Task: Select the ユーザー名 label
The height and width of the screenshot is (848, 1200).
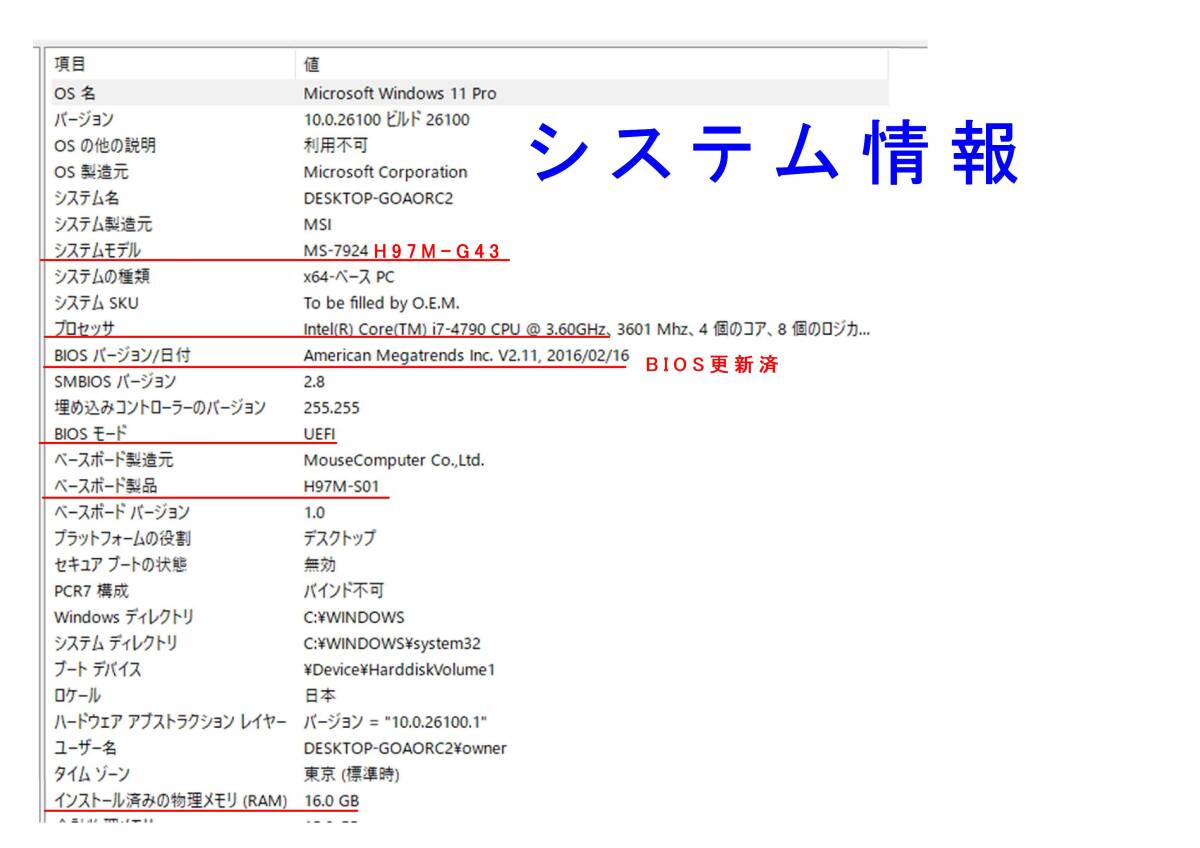Action: click(85, 748)
